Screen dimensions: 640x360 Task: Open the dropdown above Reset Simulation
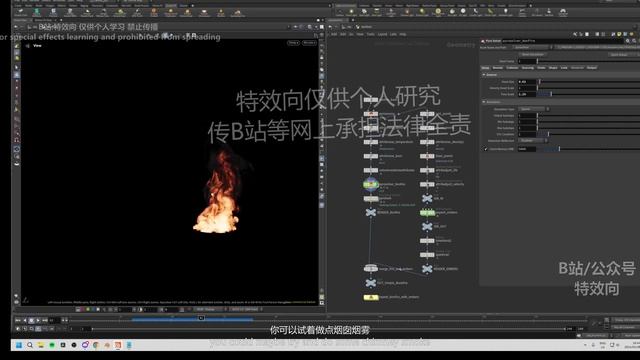pyautogui.click(x=533, y=47)
